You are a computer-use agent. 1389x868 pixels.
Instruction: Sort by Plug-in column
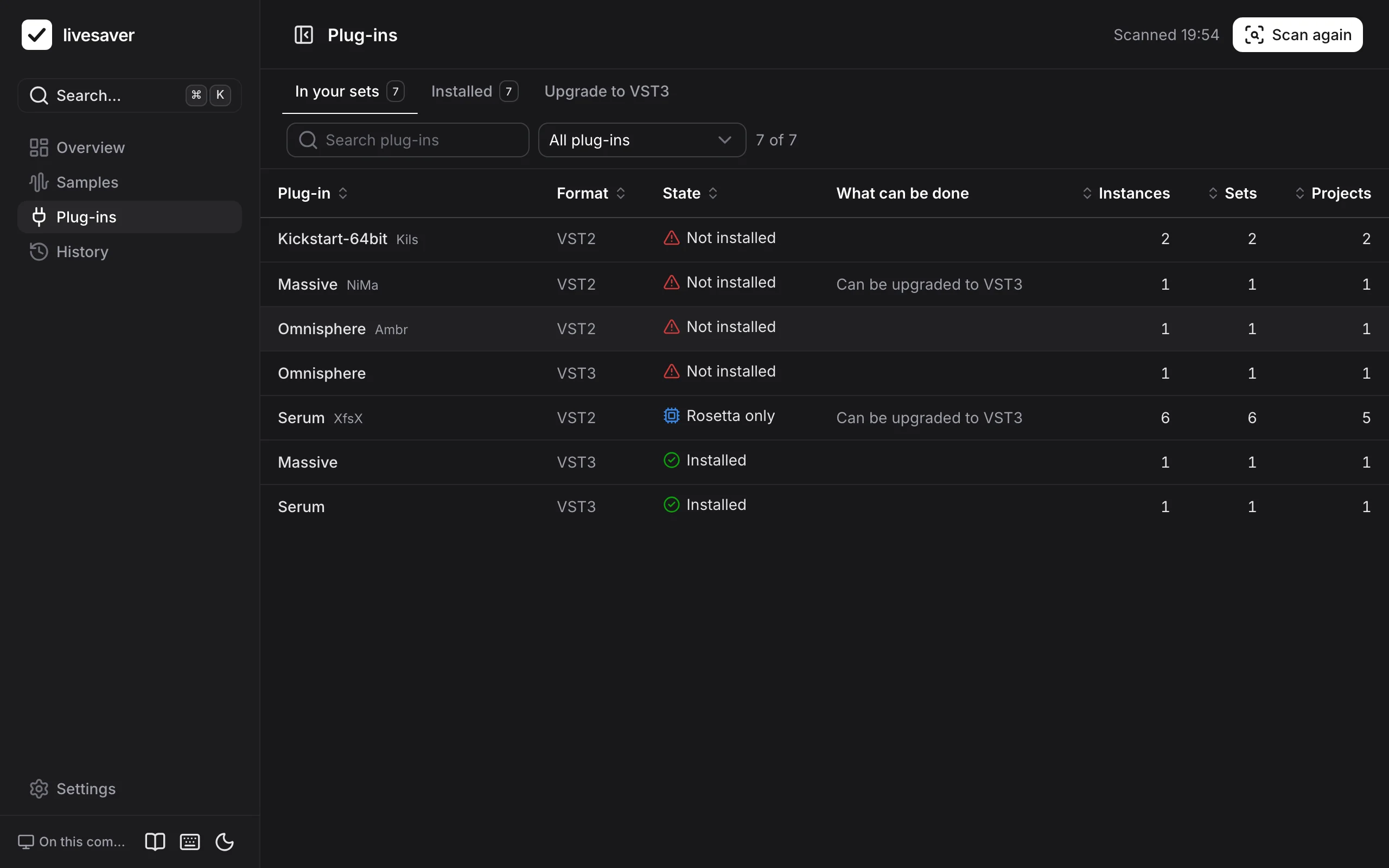click(313, 194)
